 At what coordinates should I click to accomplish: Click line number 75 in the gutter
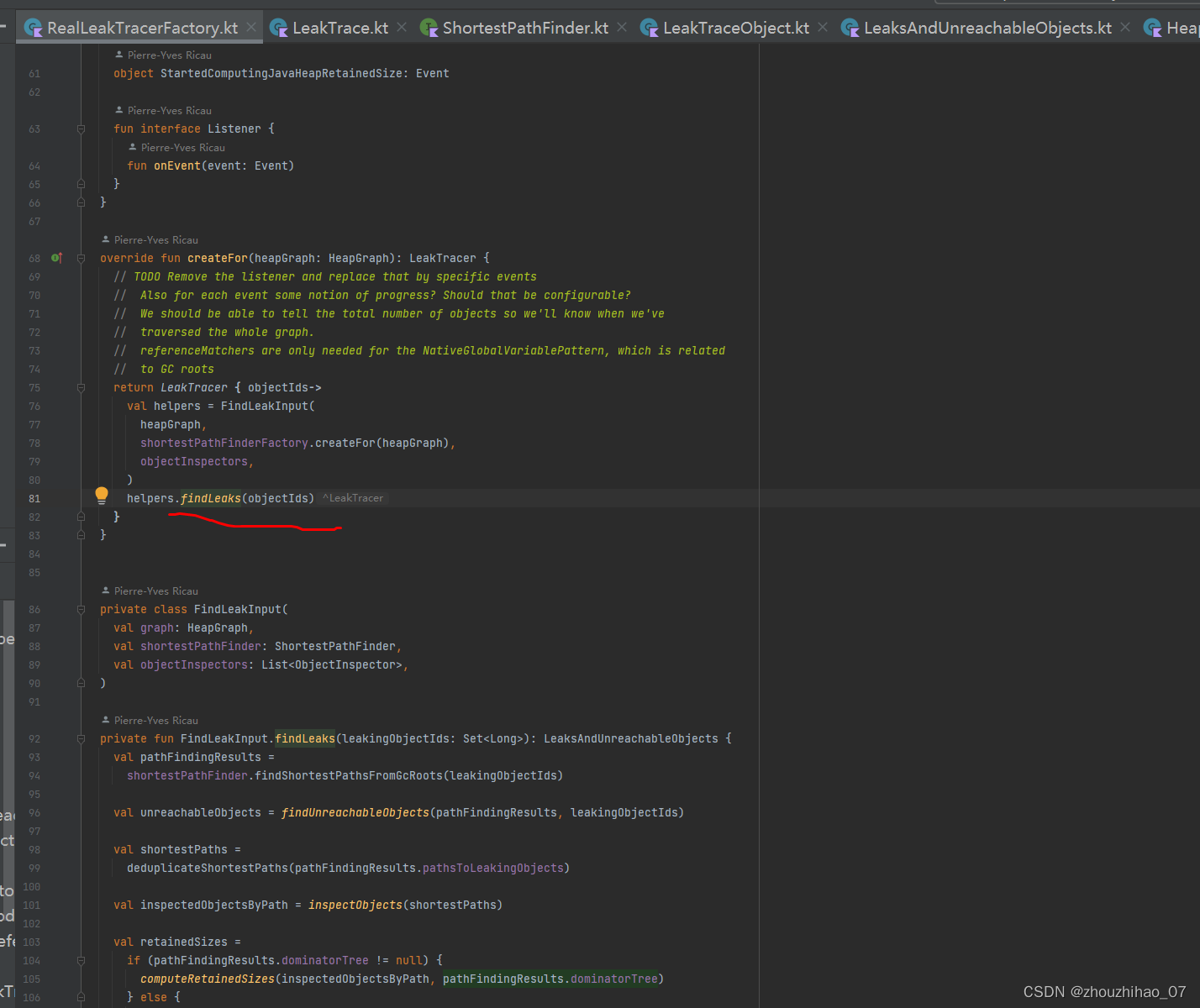tap(34, 387)
